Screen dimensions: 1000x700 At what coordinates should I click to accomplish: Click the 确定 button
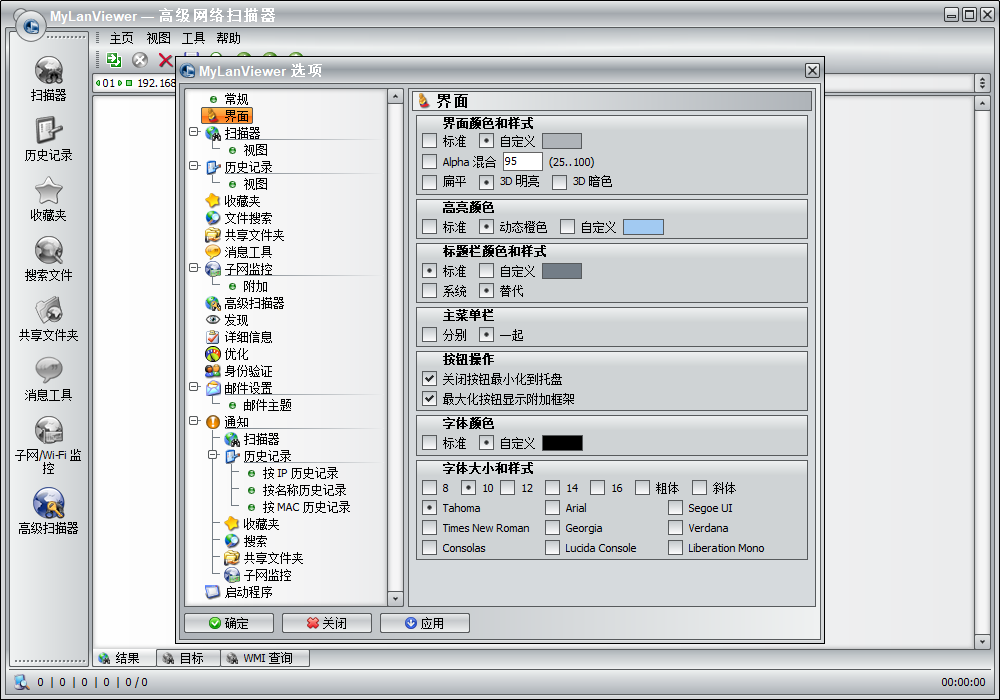(x=227, y=622)
